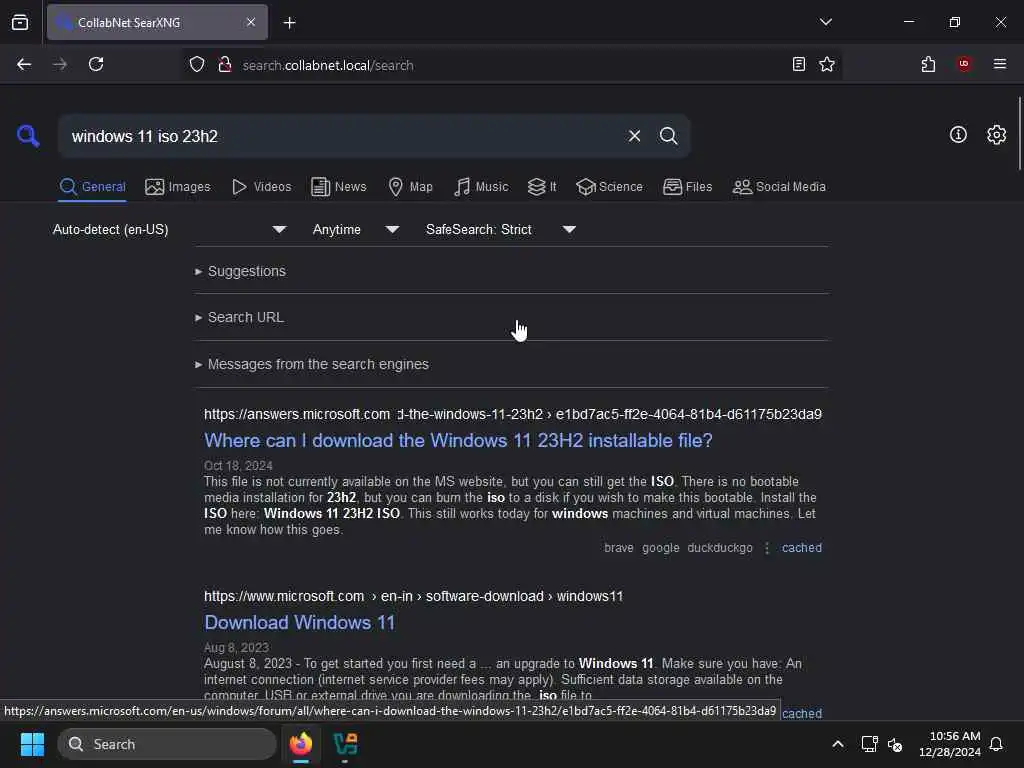Expand Messages from the search engines
The width and height of the screenshot is (1024, 768).
312,364
